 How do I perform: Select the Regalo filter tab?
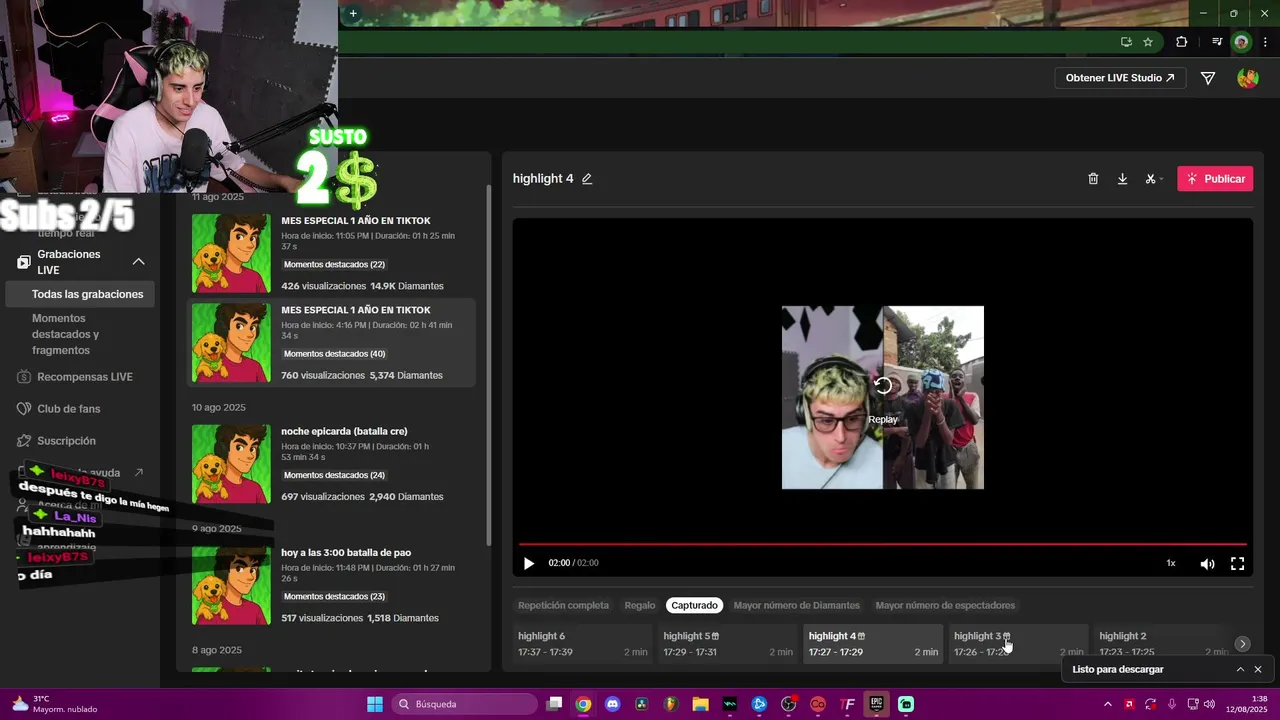click(x=640, y=605)
